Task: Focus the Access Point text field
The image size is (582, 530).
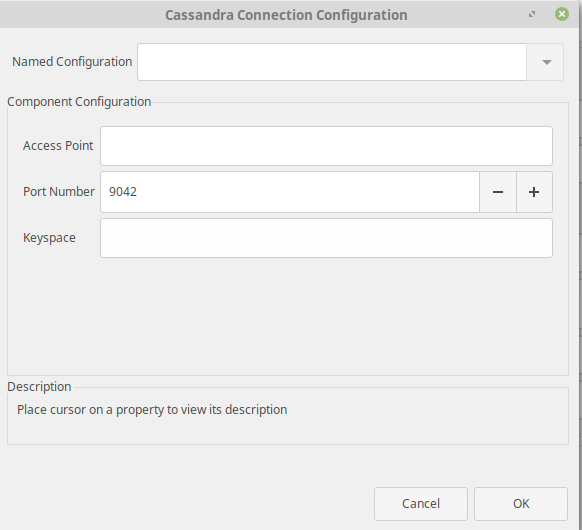Action: (326, 146)
